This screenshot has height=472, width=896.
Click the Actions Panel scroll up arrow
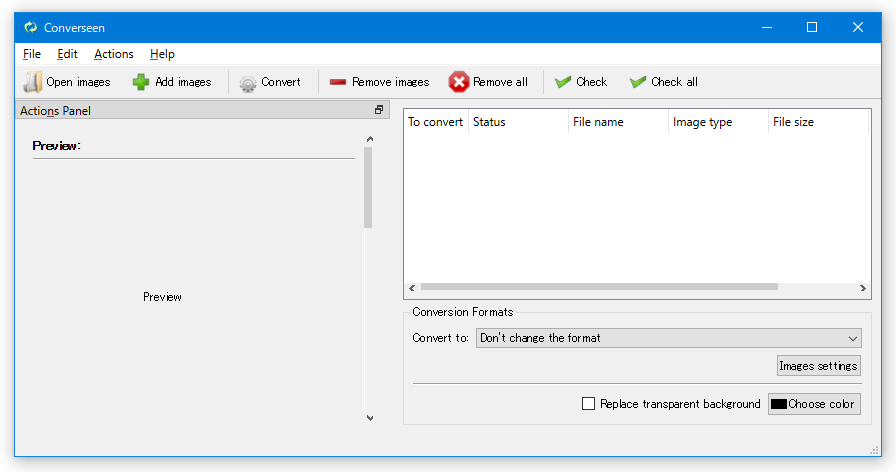[x=370, y=139]
